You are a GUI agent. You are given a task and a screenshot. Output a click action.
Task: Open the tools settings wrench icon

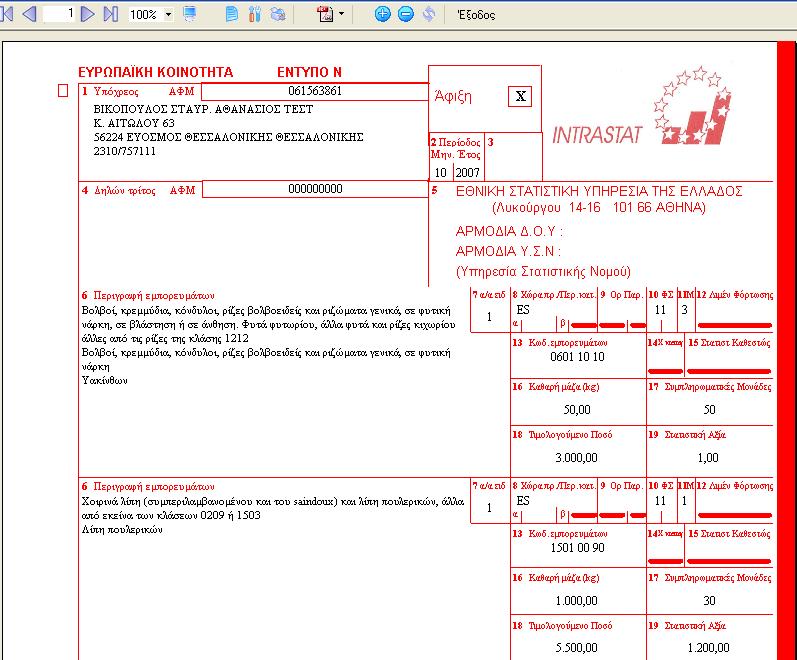coord(255,14)
